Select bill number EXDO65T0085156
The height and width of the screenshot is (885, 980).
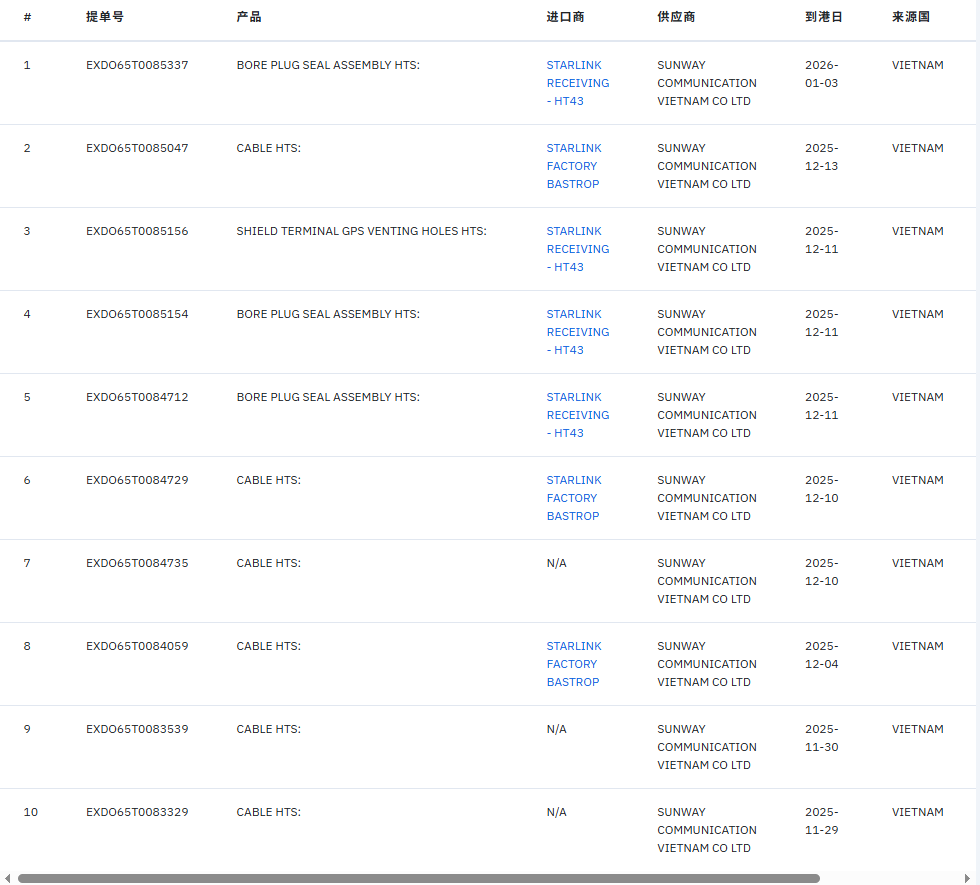tap(137, 231)
